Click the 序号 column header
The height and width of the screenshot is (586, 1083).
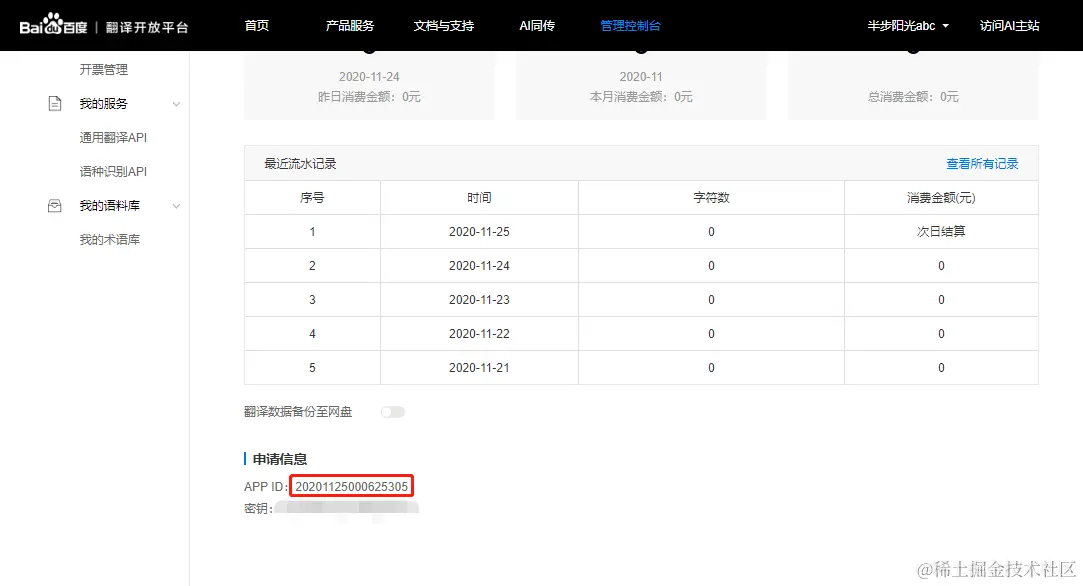coord(312,198)
